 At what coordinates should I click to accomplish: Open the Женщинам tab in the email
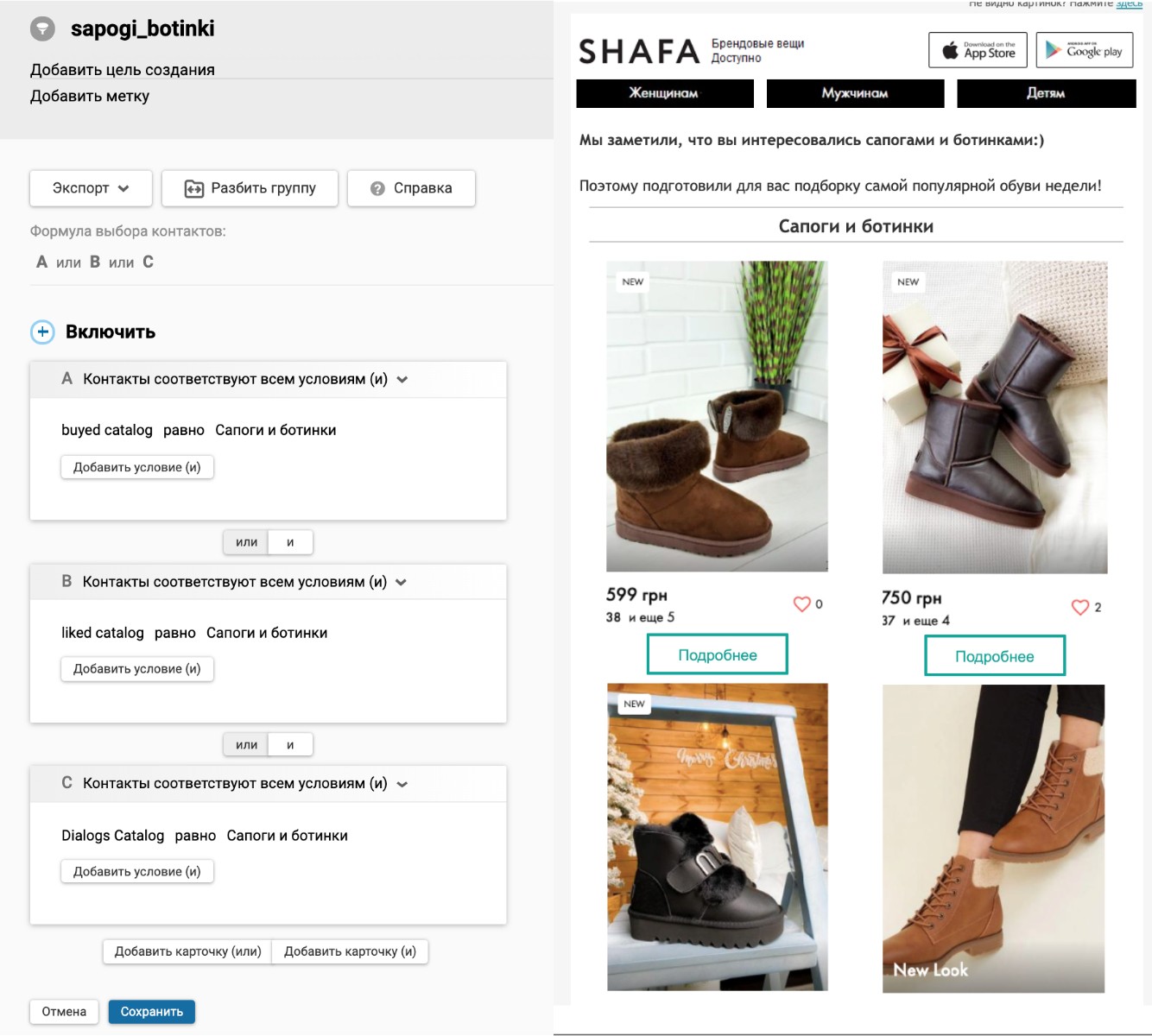(x=664, y=93)
